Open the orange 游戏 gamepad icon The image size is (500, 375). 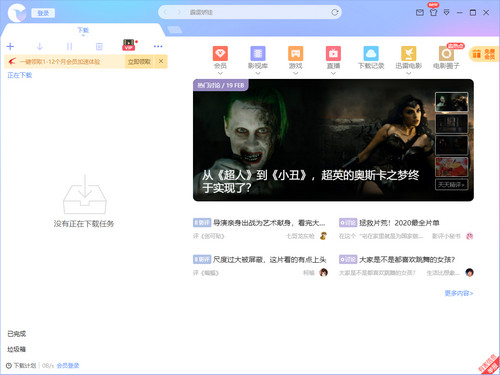[296, 53]
